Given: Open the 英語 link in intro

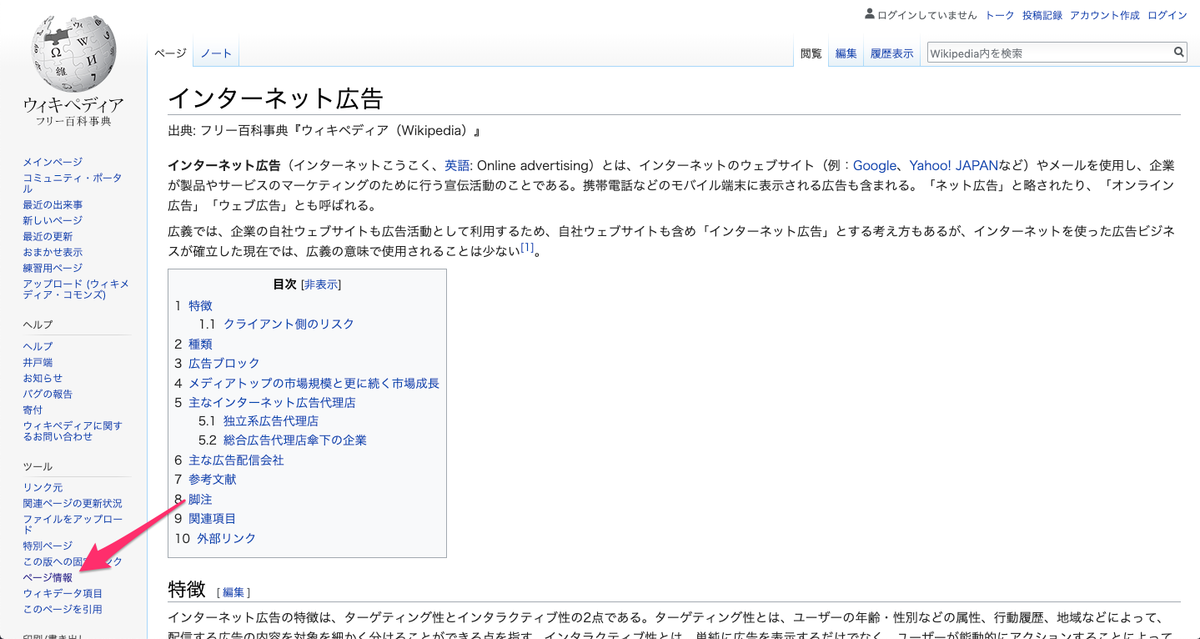Looking at the screenshot, I should 457,165.
